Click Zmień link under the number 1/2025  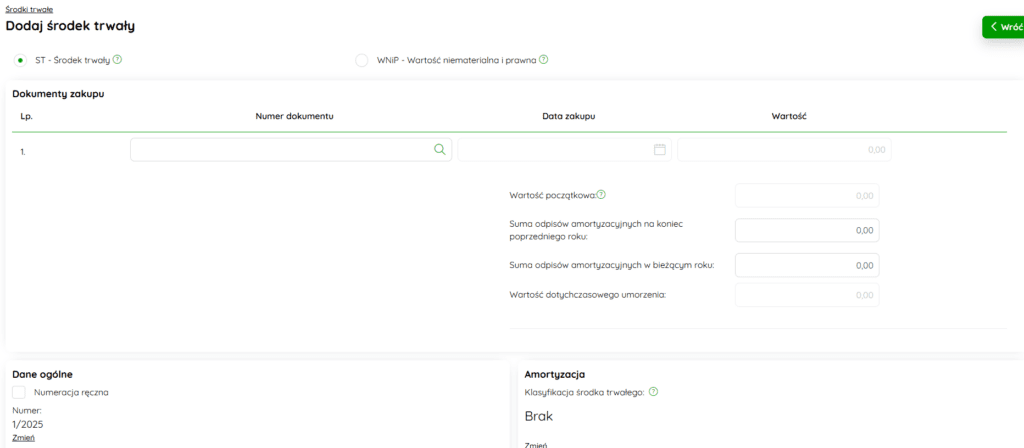pos(25,438)
